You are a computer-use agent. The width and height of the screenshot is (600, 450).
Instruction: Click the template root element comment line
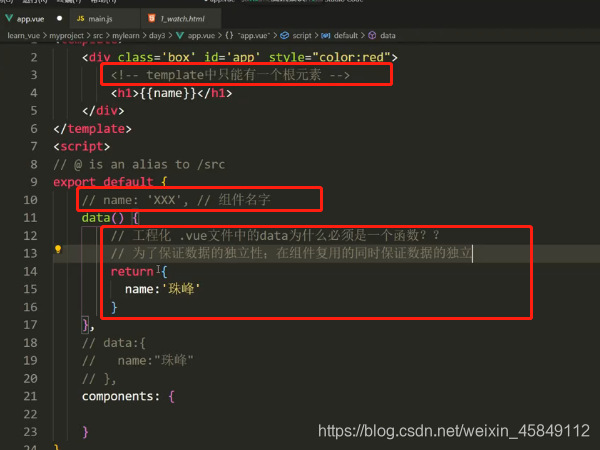pos(230,75)
